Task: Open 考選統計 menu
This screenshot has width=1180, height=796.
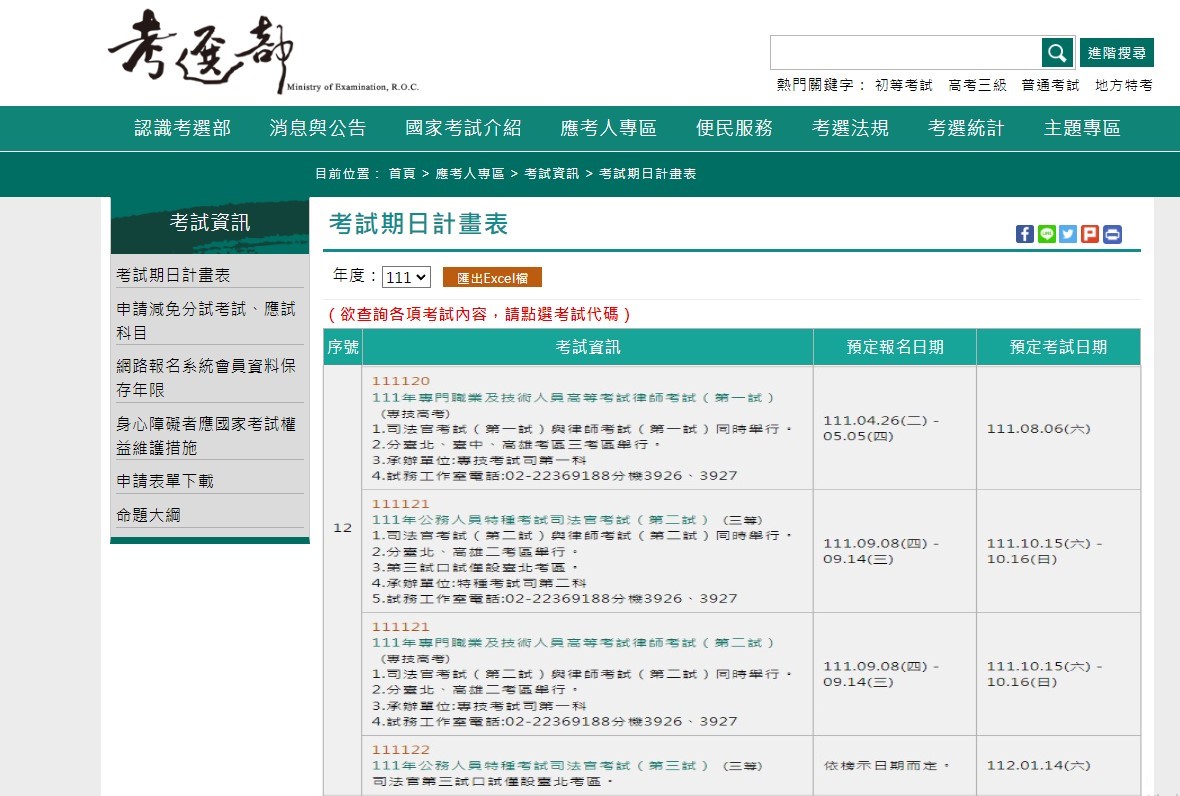Action: [966, 129]
